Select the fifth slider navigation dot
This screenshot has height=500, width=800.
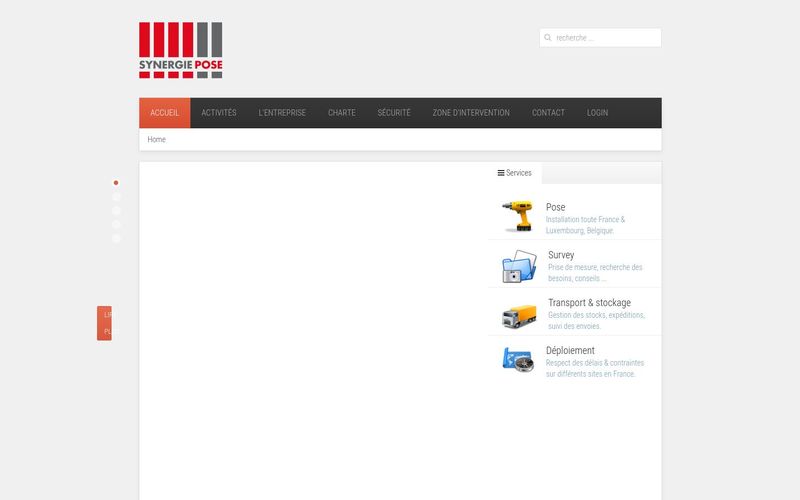point(116,238)
